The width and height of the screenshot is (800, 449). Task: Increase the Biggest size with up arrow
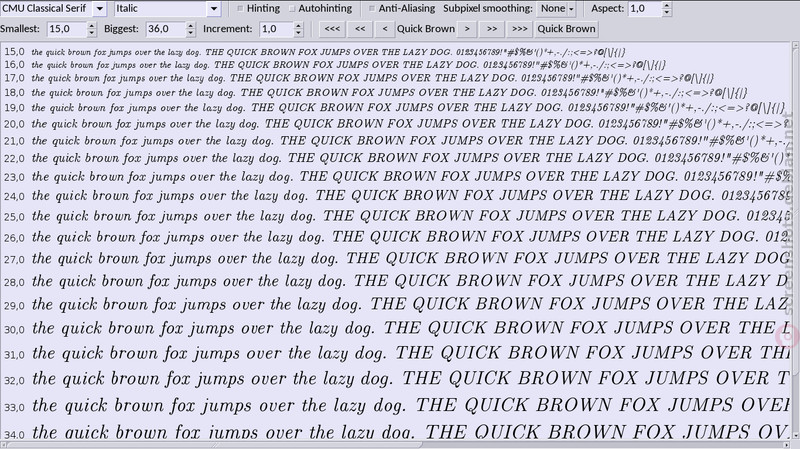(191, 26)
